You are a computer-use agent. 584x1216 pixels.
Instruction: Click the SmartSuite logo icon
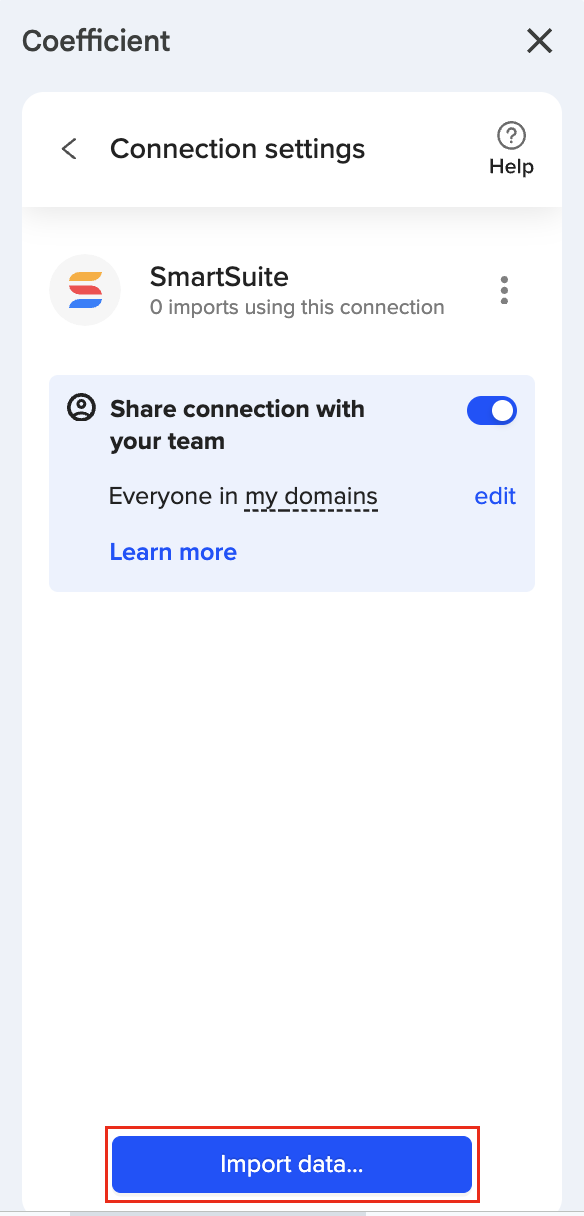pyautogui.click(x=85, y=290)
